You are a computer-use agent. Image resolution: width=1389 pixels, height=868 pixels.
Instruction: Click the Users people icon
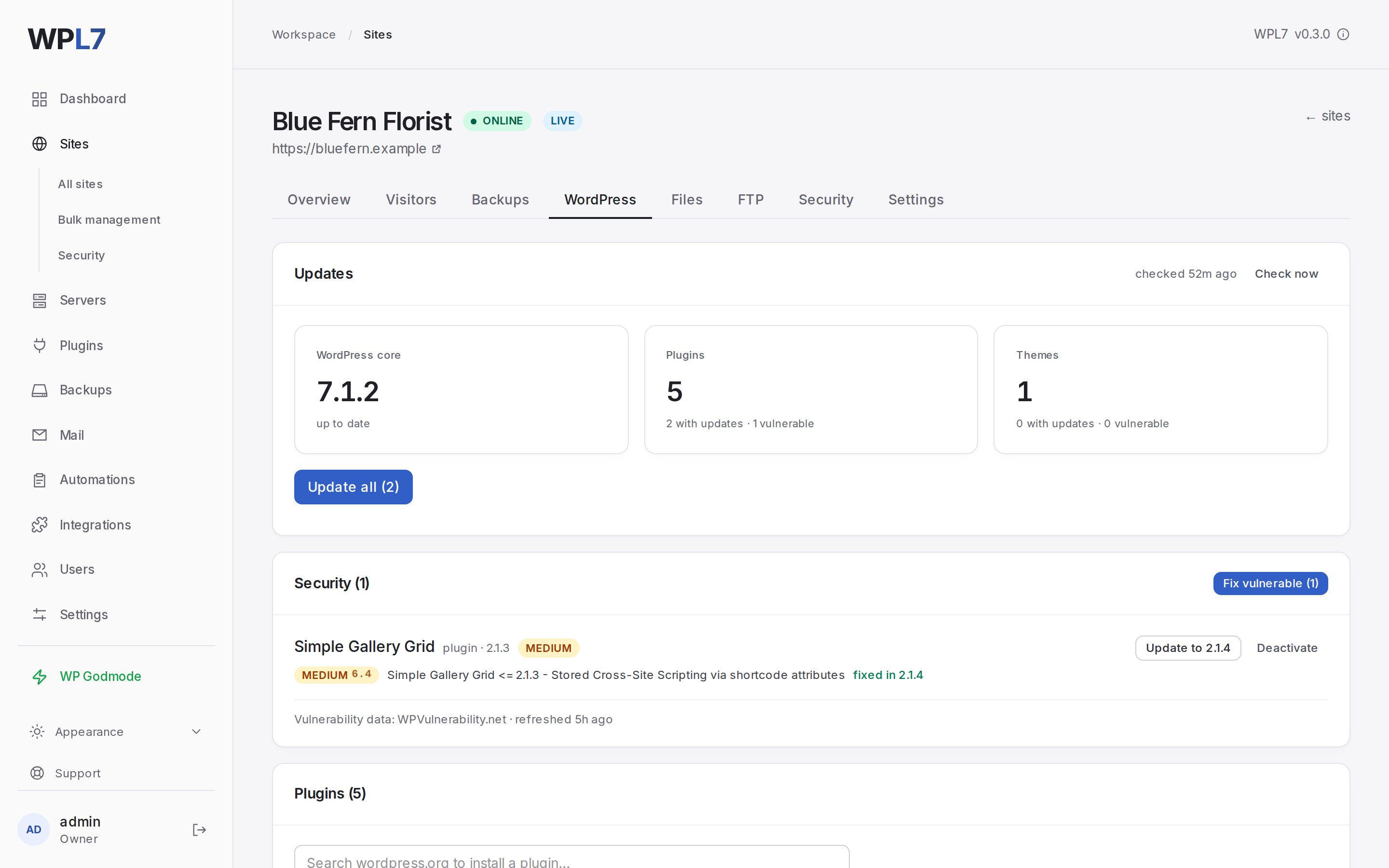39,570
